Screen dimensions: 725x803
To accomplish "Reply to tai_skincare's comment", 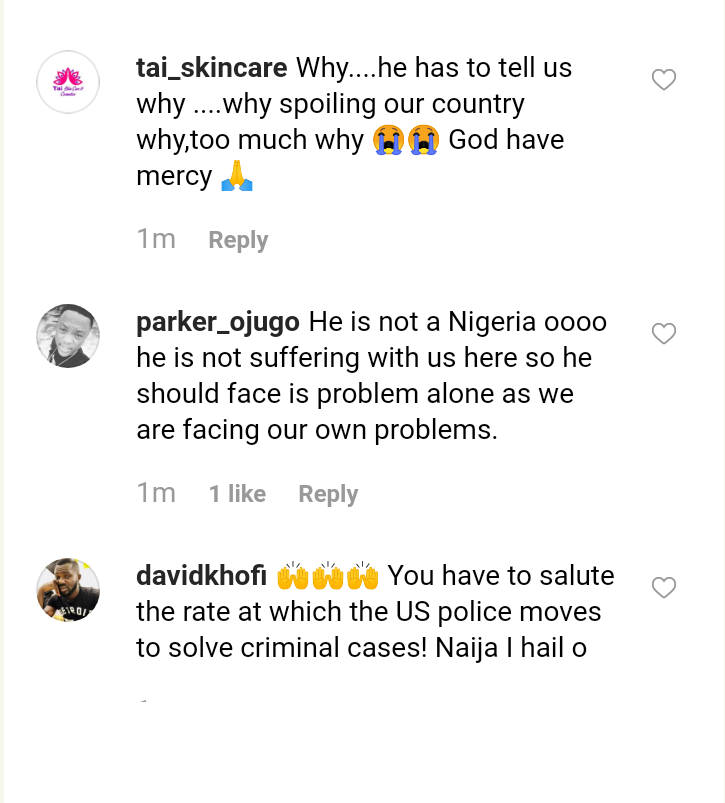I will [238, 240].
